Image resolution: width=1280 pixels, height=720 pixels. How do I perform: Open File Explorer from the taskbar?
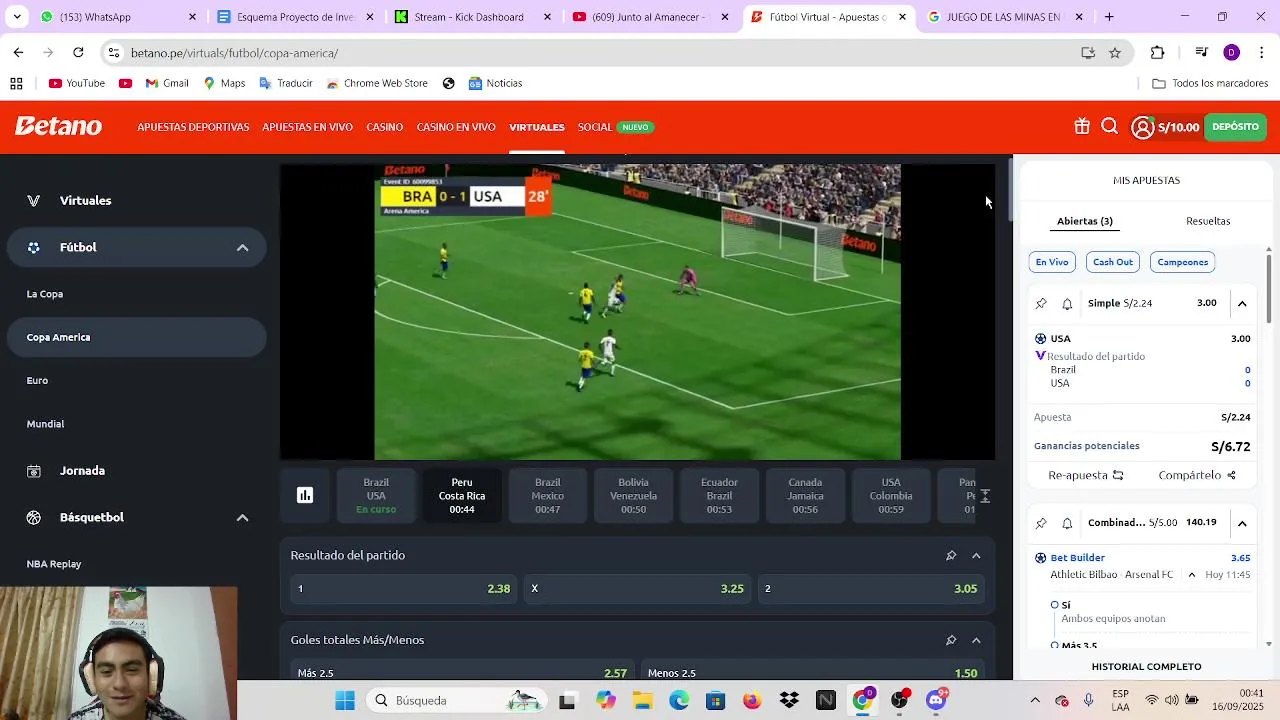click(642, 700)
